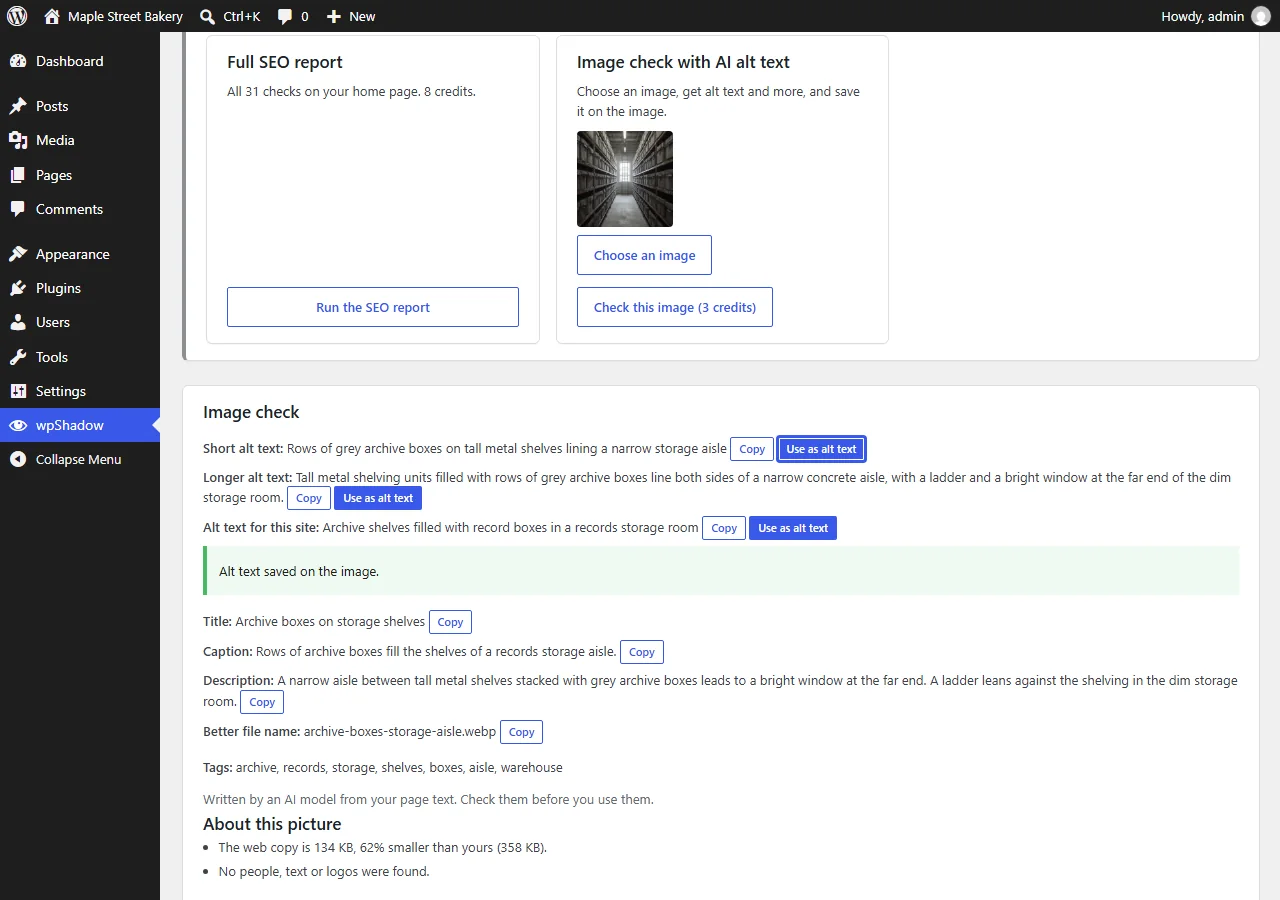1280x900 pixels.
Task: Open the Posts menu item
Action: pyautogui.click(x=80, y=106)
